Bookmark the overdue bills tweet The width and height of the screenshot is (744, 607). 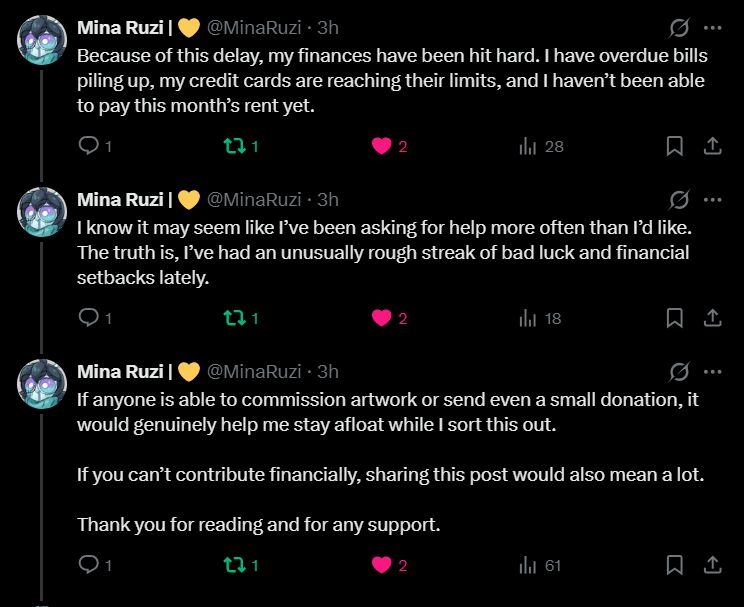click(x=675, y=147)
